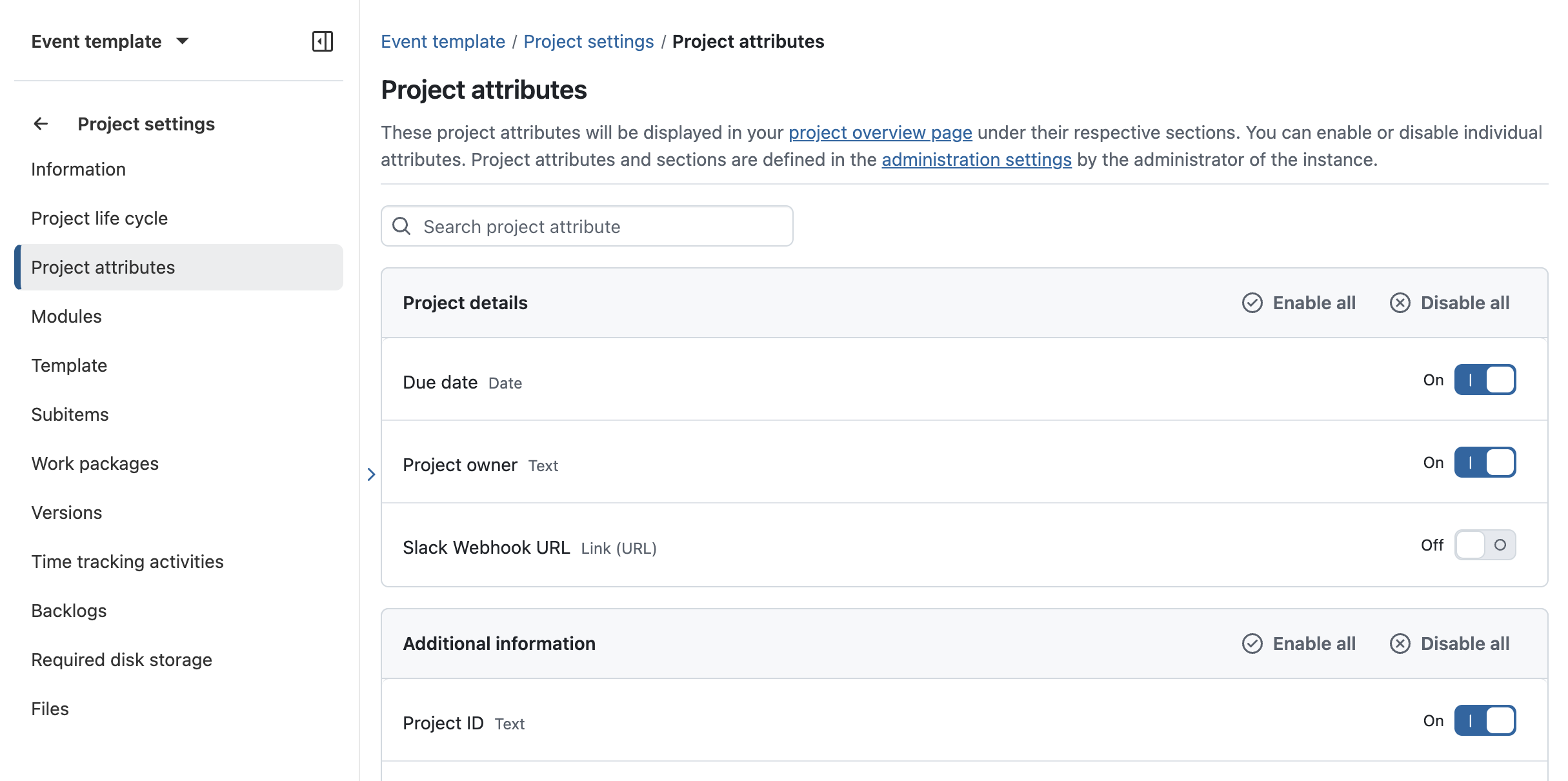Switch off the Project ID toggle
1568x781 pixels.
pyautogui.click(x=1485, y=720)
